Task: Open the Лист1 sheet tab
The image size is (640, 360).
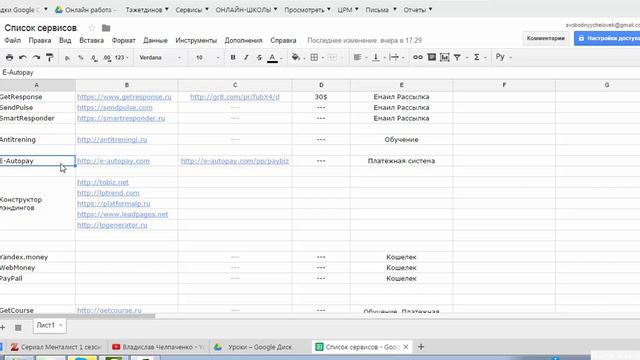Action: click(x=49, y=325)
